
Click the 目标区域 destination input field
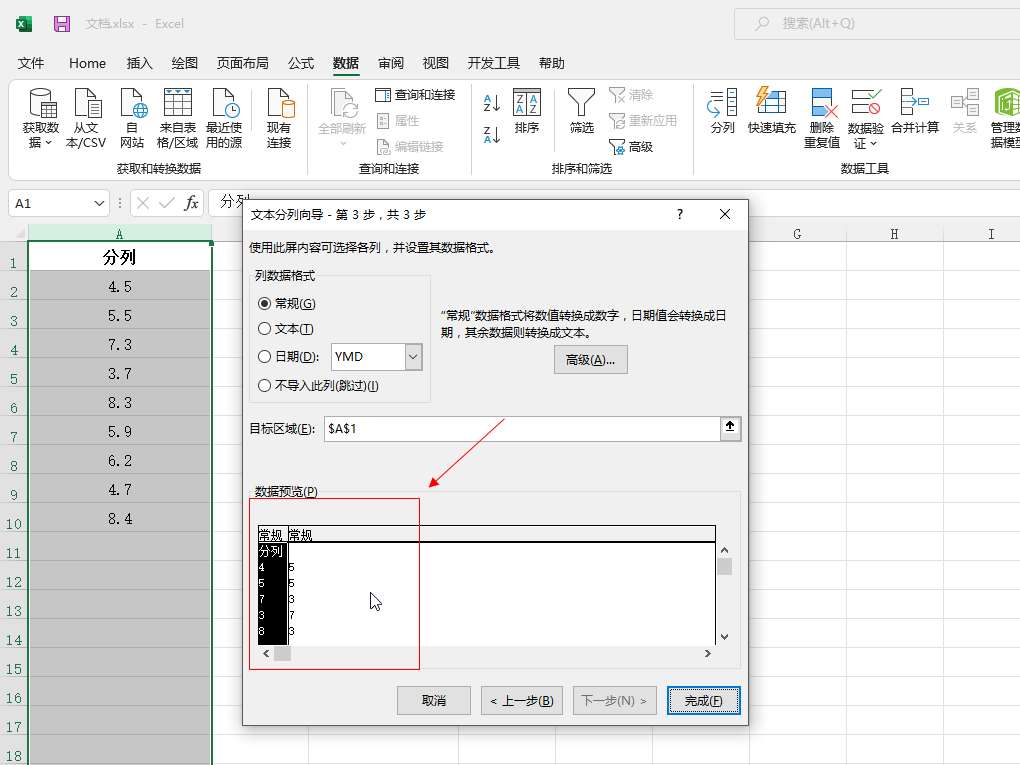click(x=520, y=428)
